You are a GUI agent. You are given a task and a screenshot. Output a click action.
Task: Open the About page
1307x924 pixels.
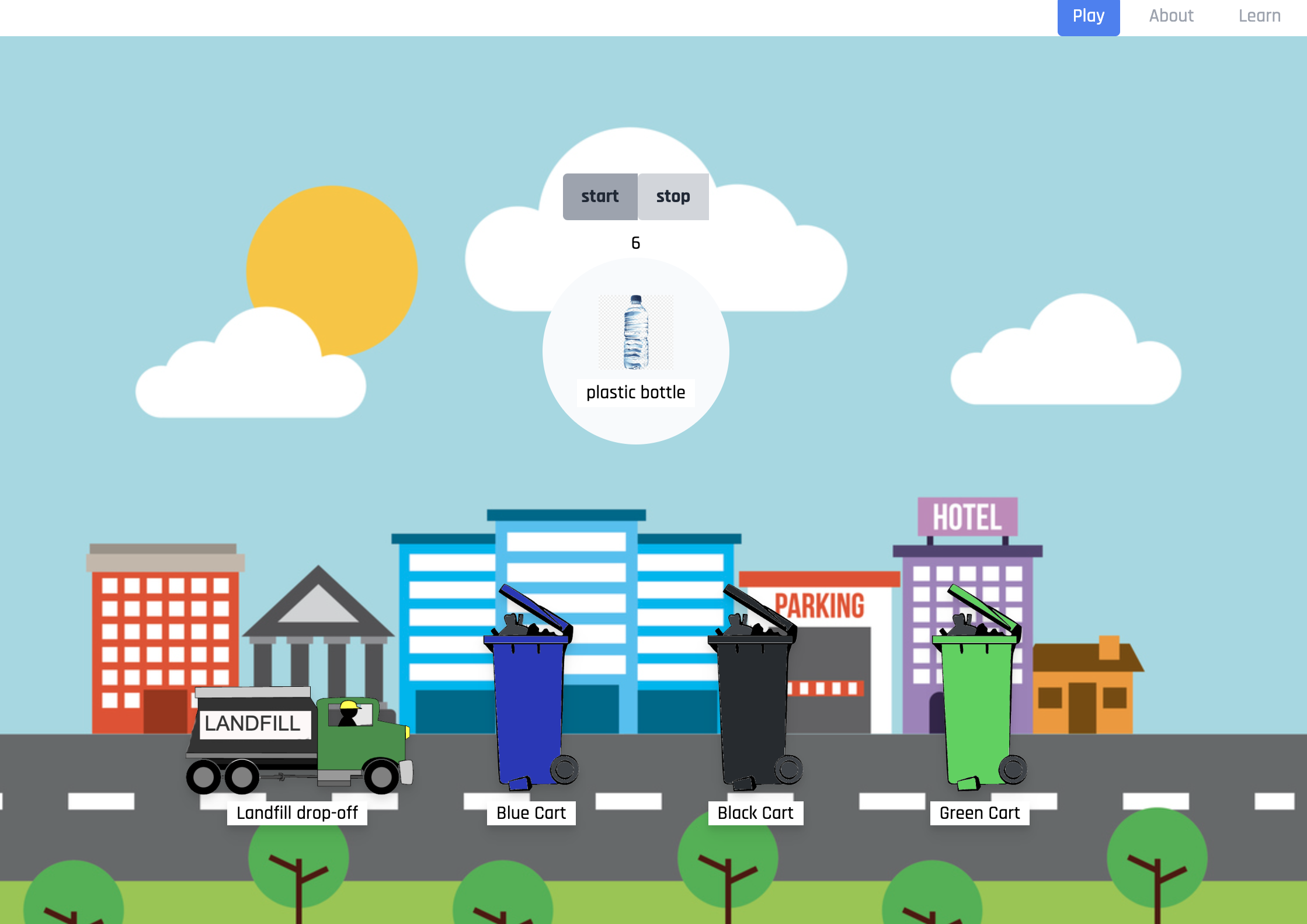click(1171, 16)
